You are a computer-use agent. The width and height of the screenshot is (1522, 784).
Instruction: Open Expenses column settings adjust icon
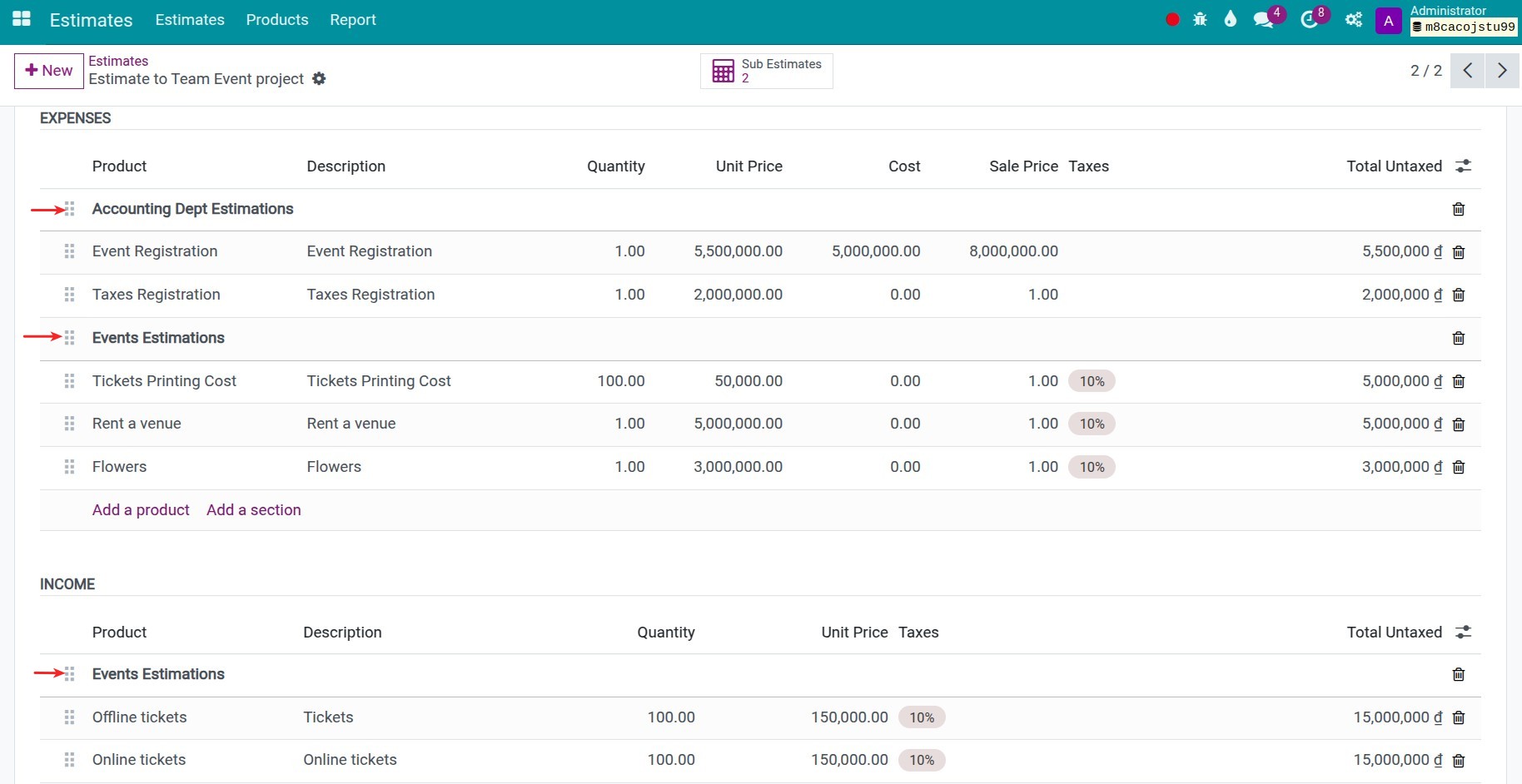tap(1463, 166)
